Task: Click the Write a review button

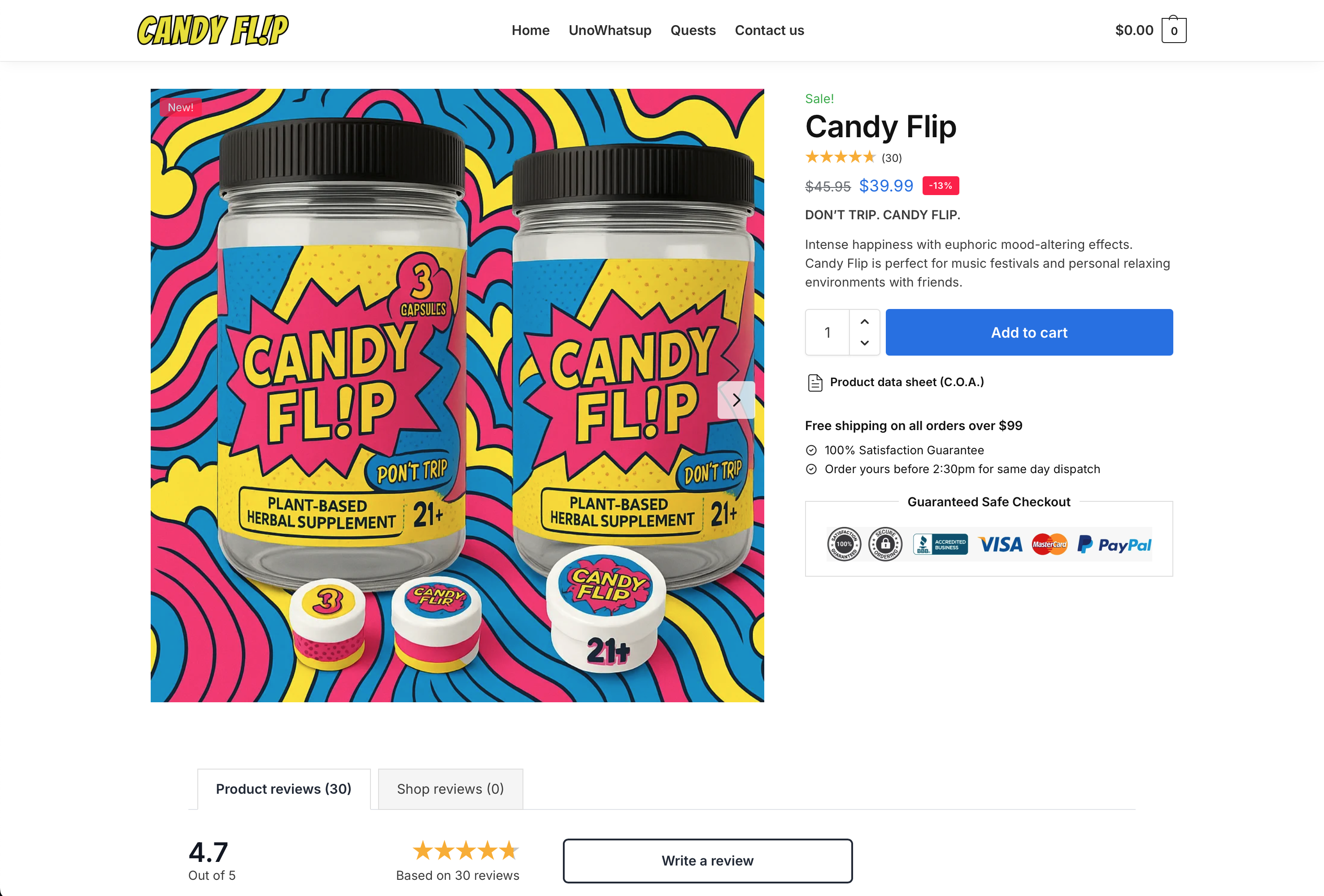Action: (708, 861)
